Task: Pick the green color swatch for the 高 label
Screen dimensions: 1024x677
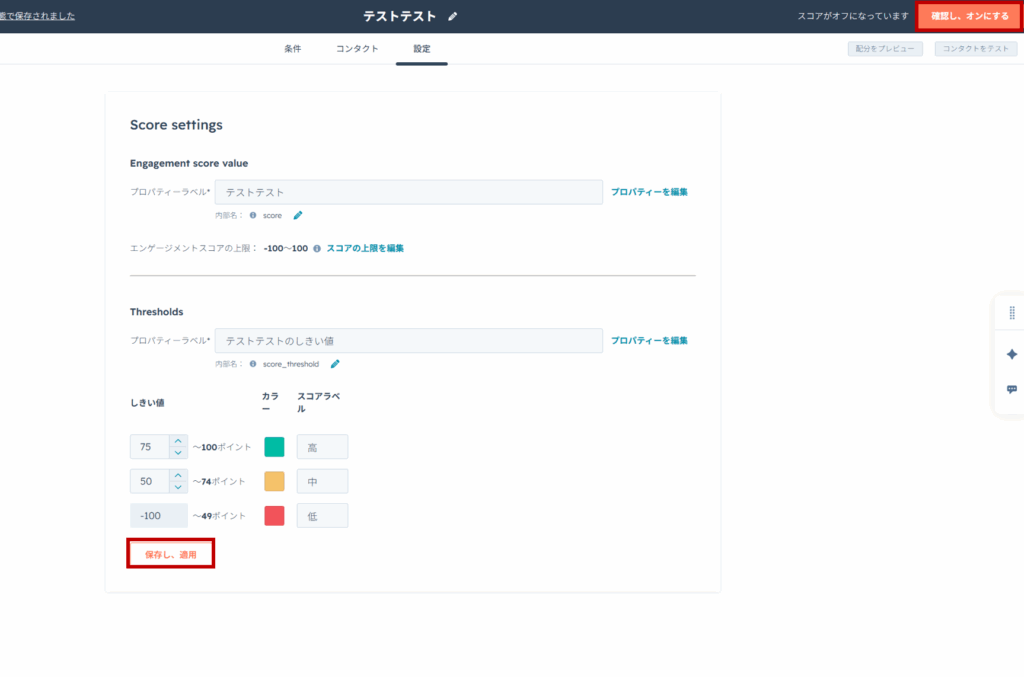Action: pos(274,447)
